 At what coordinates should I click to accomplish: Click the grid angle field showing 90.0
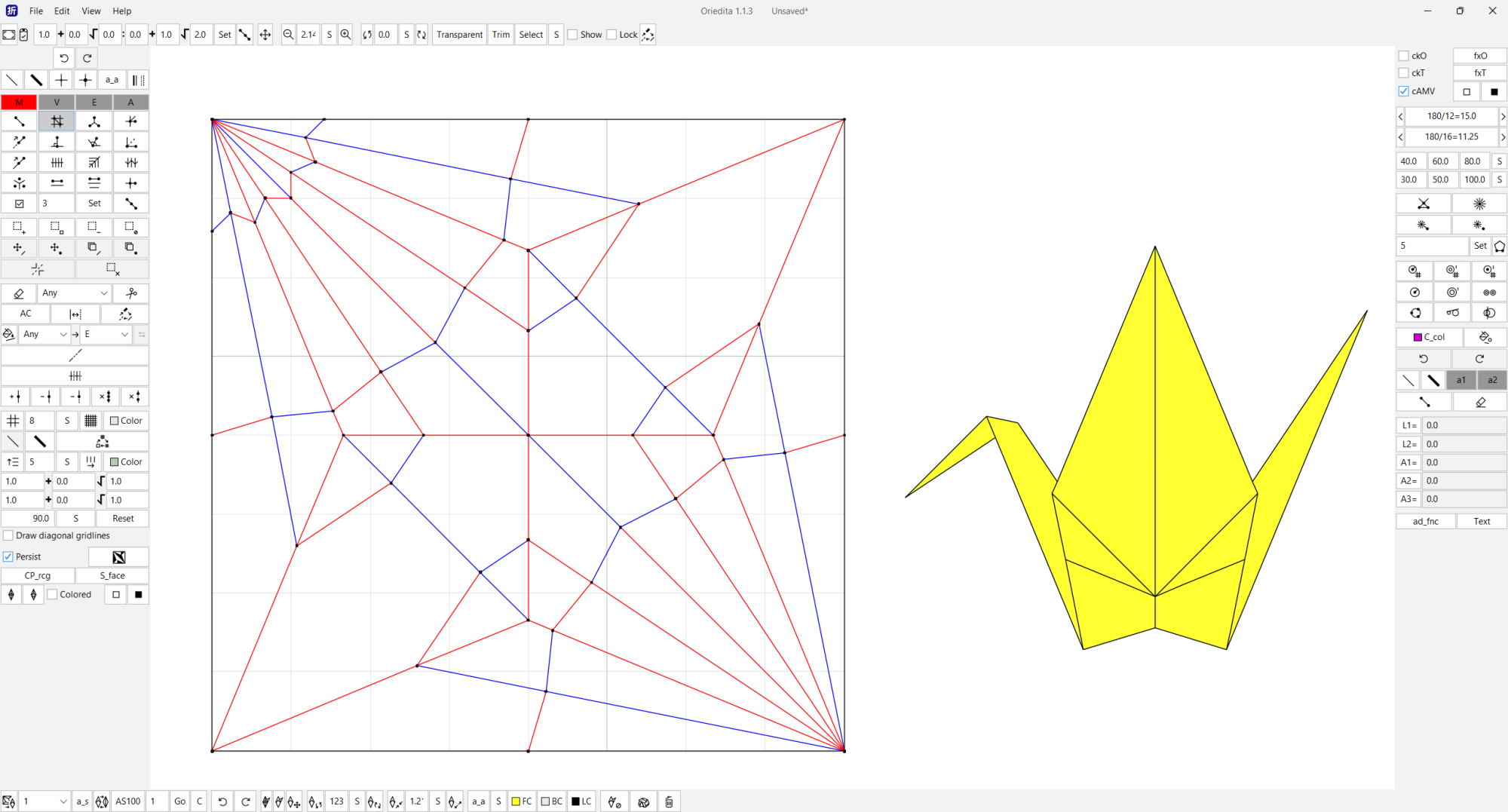point(28,519)
